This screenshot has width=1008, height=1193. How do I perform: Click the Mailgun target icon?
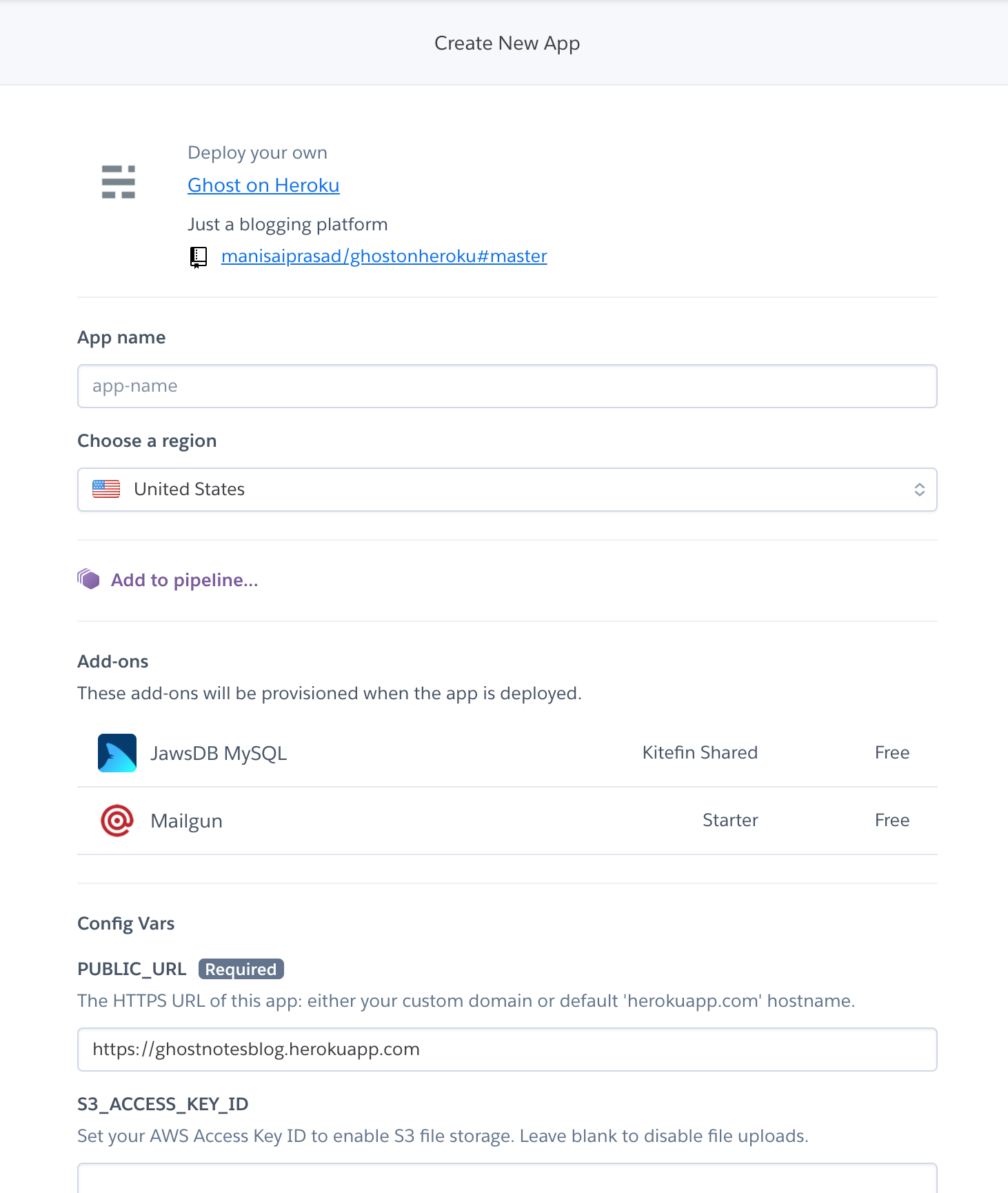(117, 821)
